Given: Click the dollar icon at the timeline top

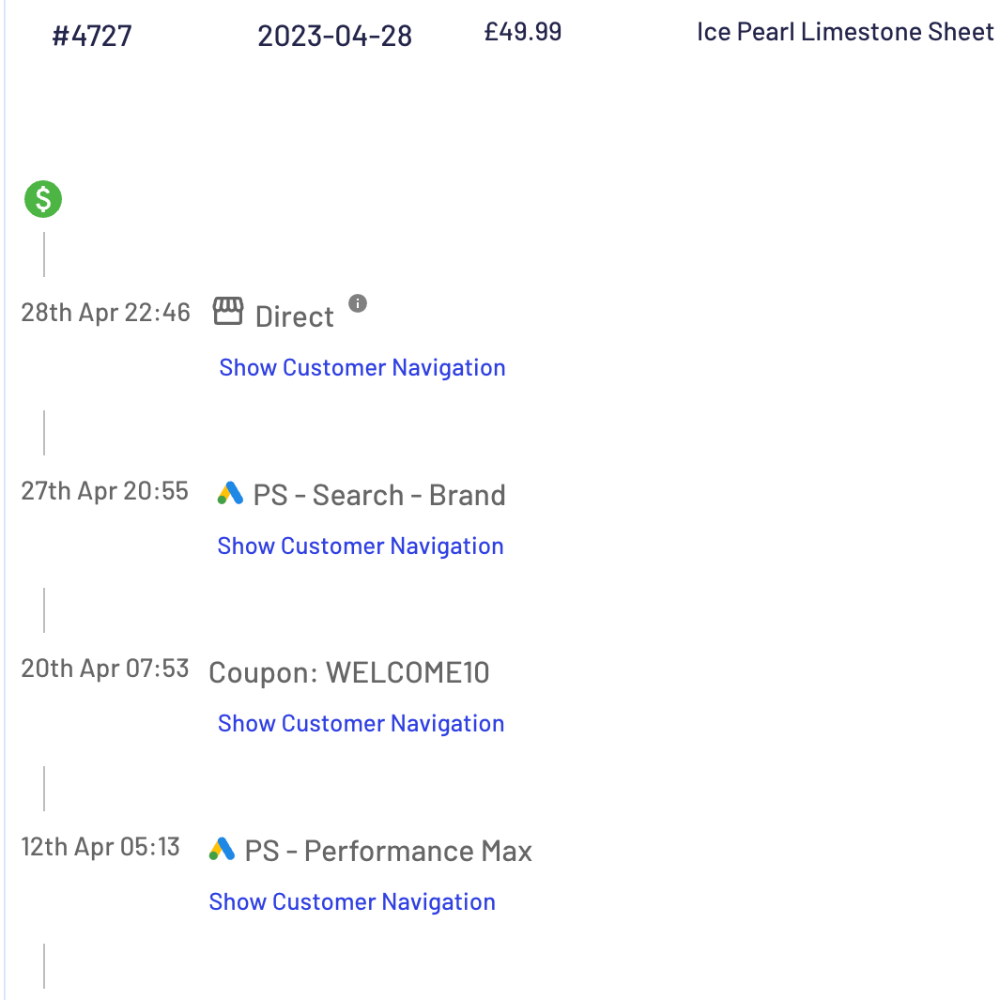Looking at the screenshot, I should coord(42,199).
